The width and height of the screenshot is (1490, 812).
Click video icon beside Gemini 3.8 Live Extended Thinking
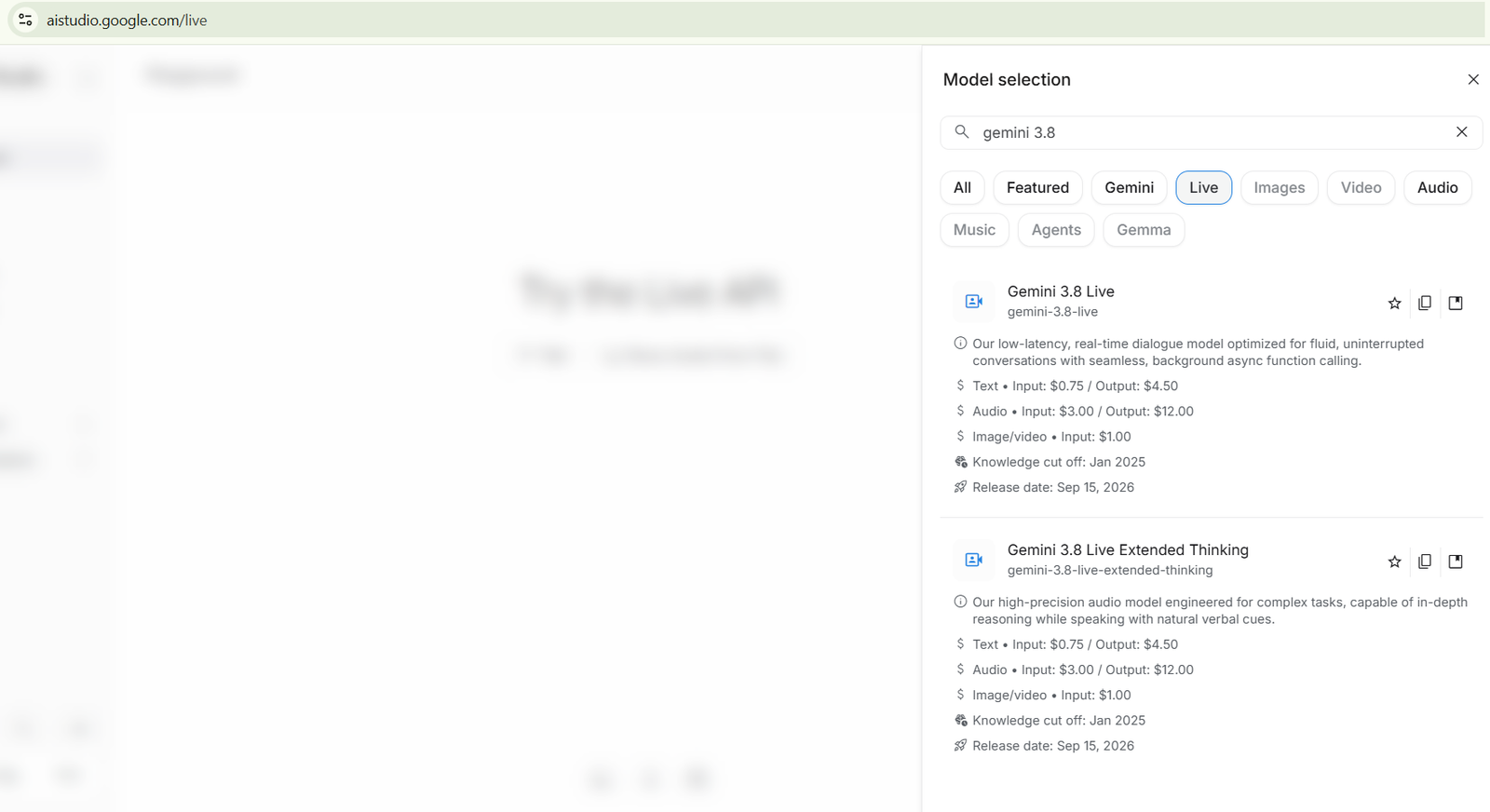pyautogui.click(x=974, y=560)
